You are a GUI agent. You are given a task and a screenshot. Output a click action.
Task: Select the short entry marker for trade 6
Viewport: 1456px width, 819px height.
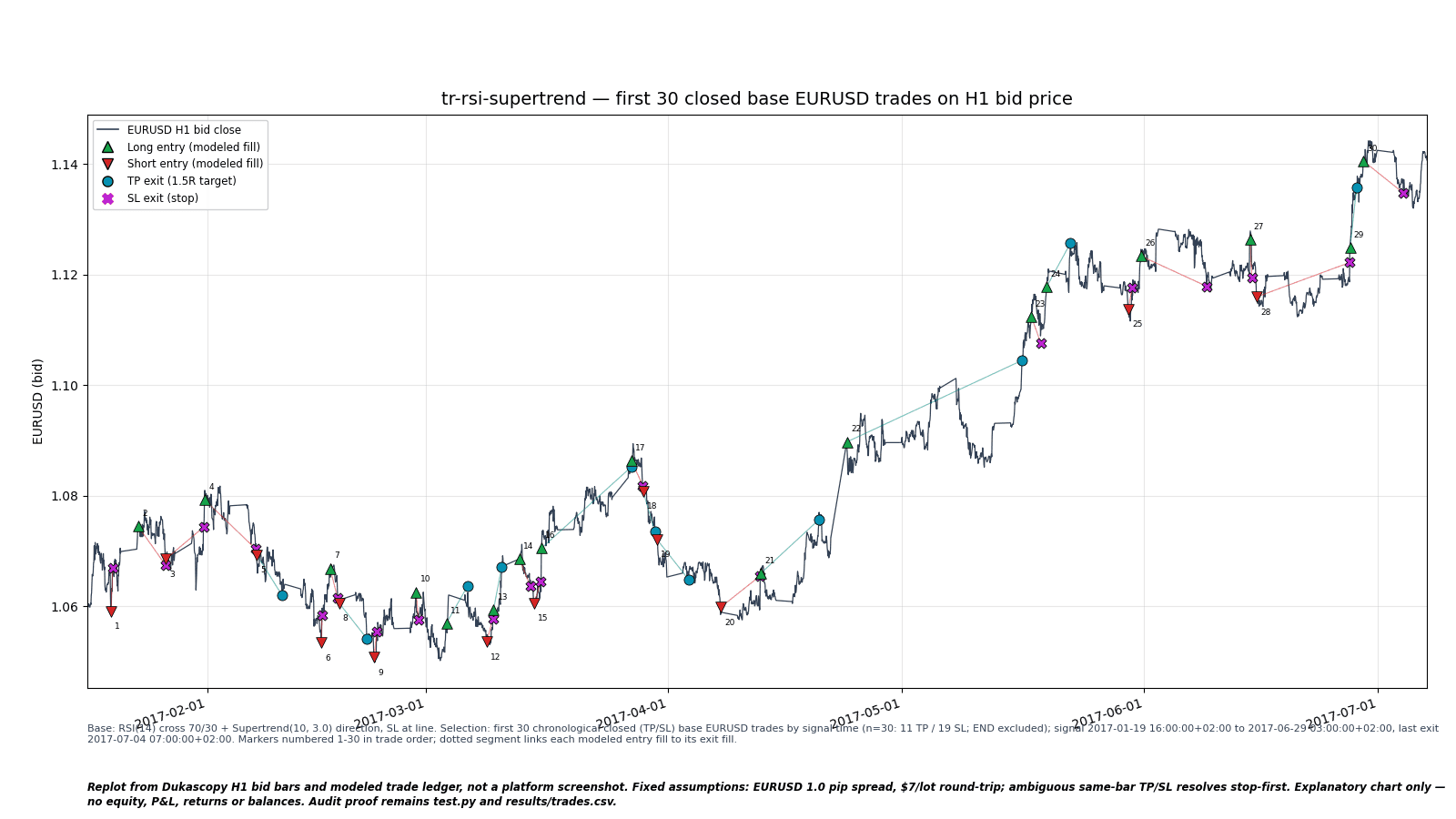pos(321,642)
